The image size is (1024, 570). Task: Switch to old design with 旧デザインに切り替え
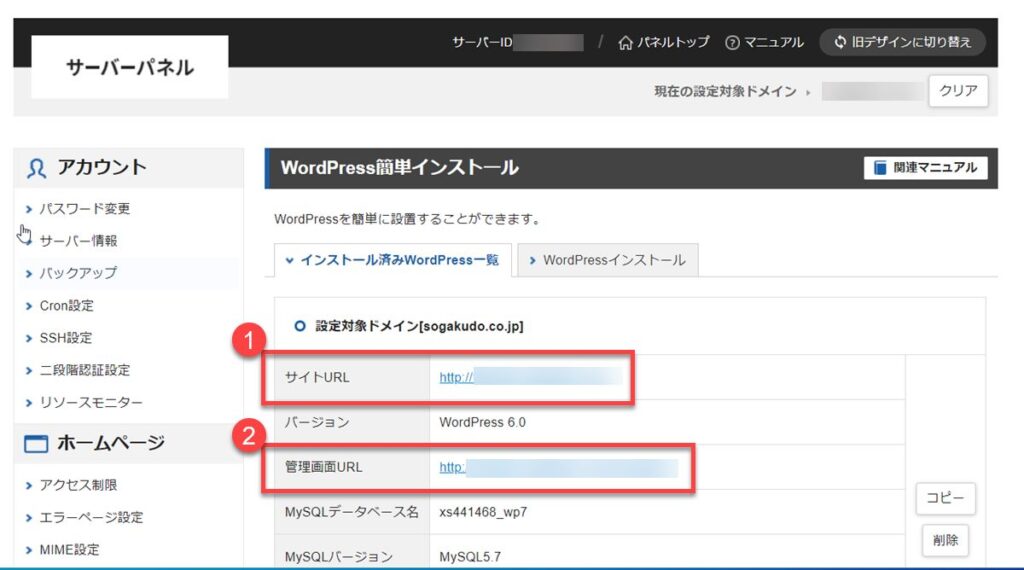903,42
